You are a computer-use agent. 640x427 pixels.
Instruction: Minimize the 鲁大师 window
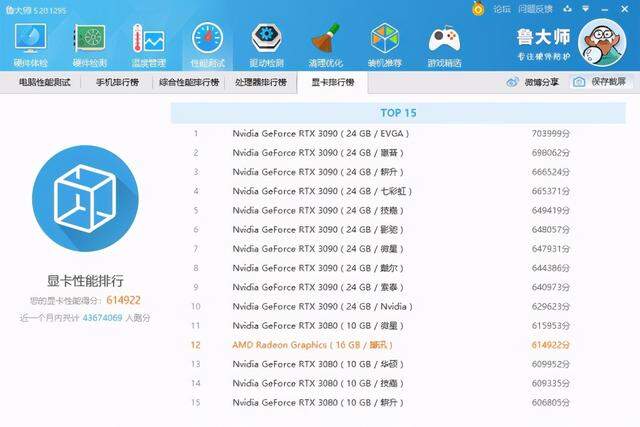(605, 9)
